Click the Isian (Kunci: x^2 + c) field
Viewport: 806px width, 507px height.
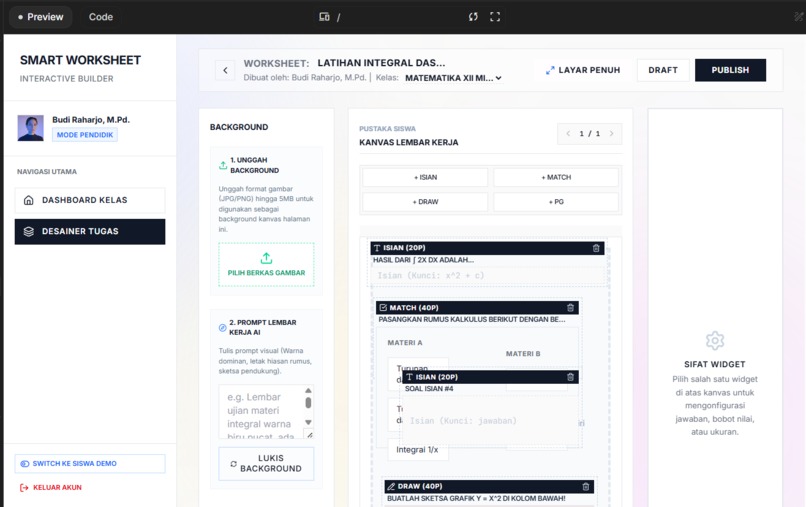(487, 276)
